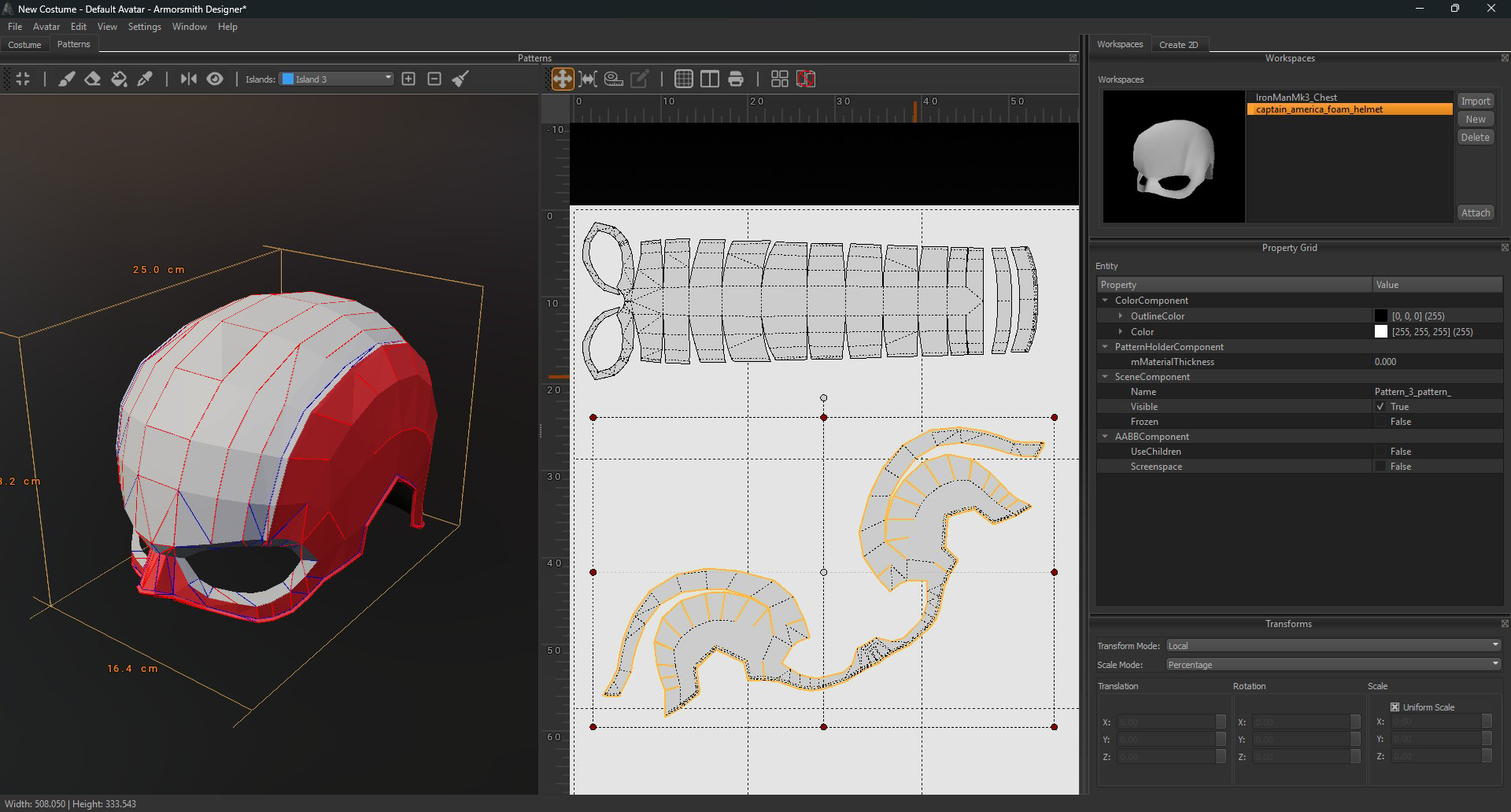Click the split page layout icon

pos(710,79)
